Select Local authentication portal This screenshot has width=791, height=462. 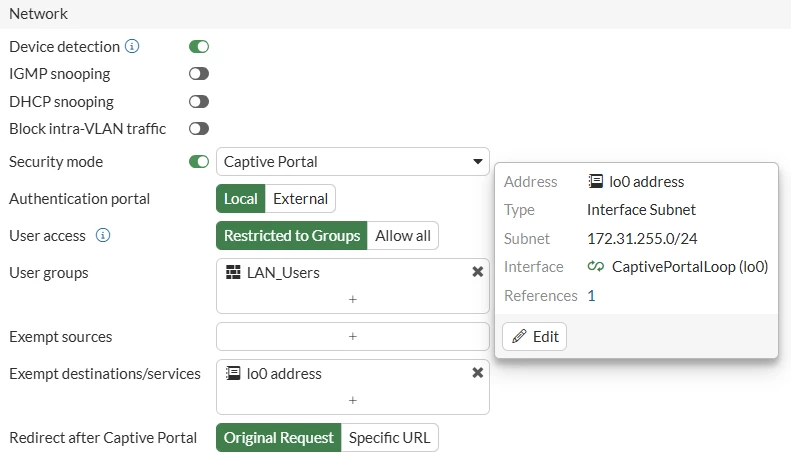pos(241,199)
